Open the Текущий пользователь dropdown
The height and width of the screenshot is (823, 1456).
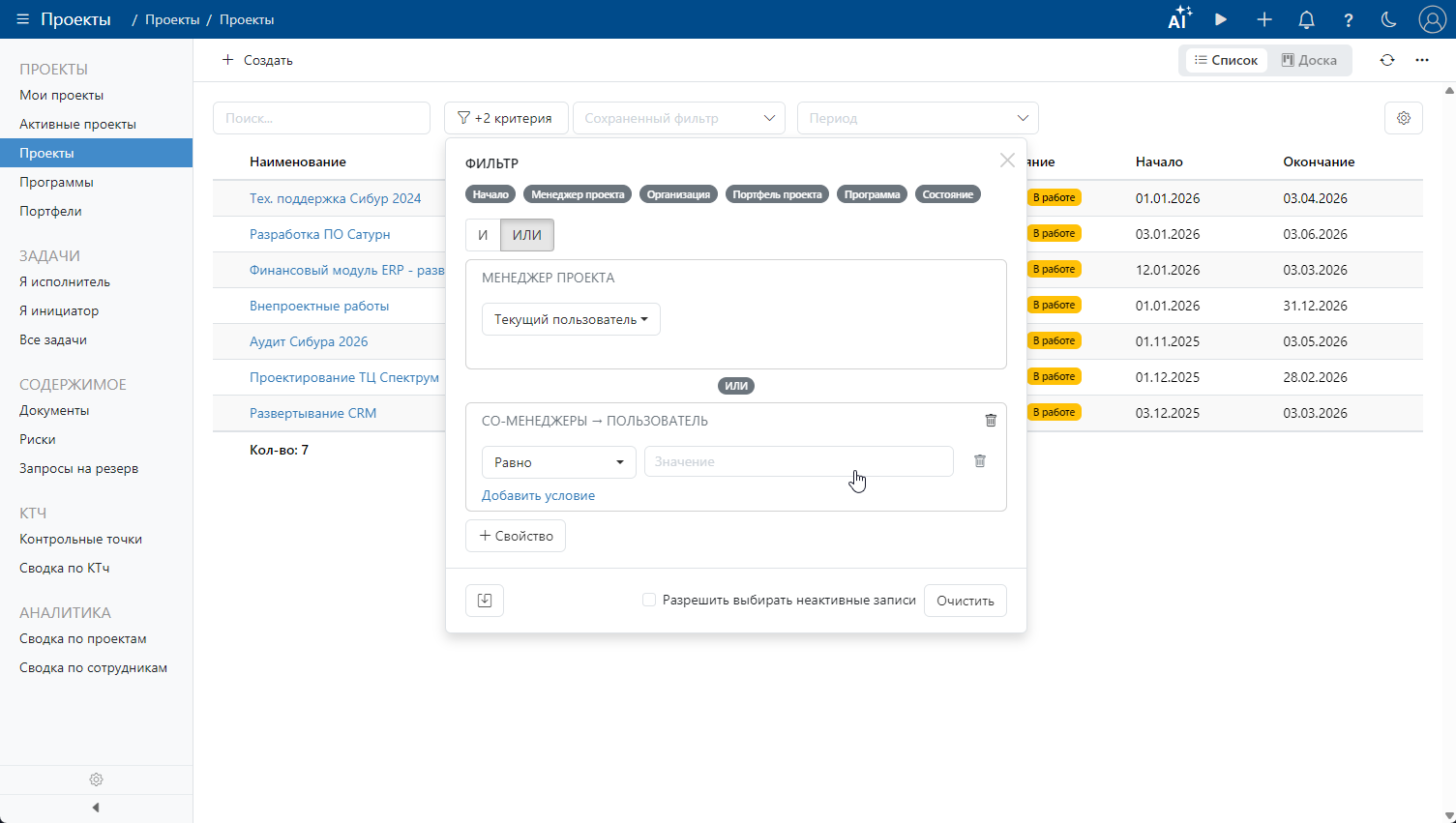(571, 320)
